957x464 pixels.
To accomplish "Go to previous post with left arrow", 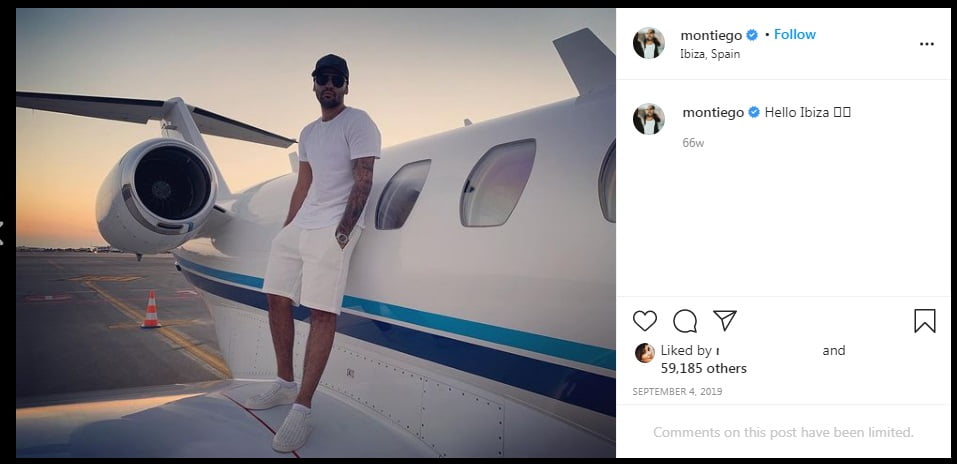I will click(3, 232).
